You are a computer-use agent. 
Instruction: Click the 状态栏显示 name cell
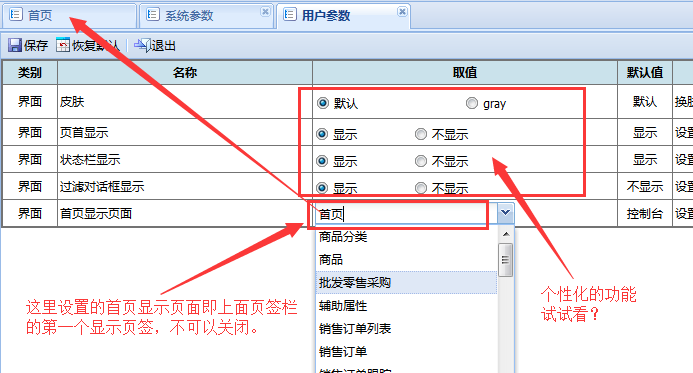(185, 159)
